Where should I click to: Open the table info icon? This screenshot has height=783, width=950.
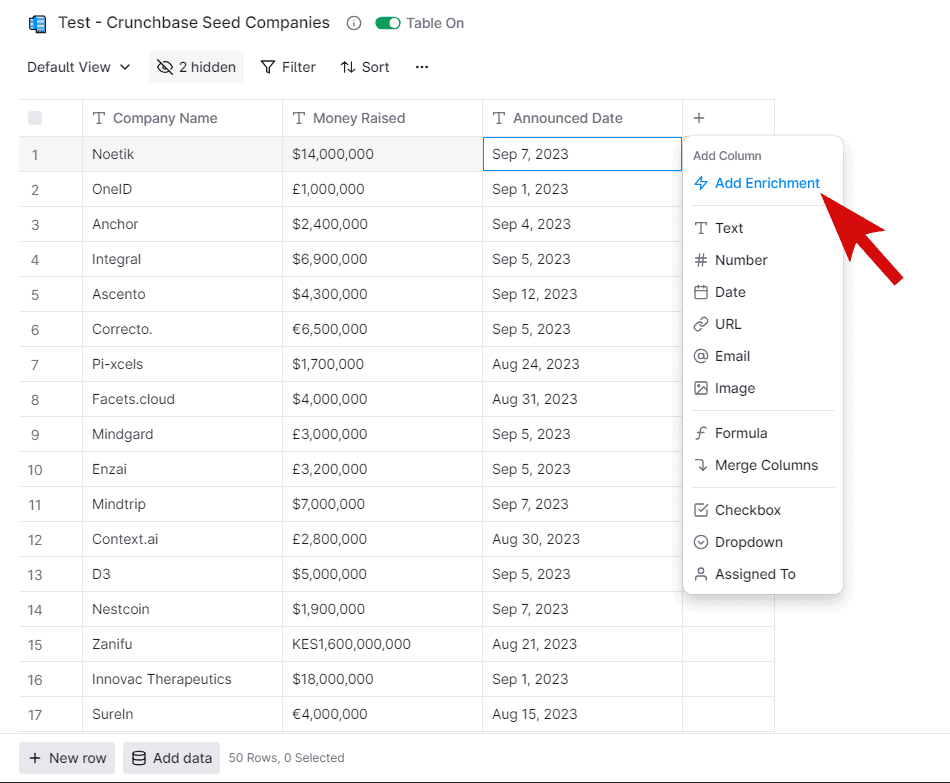[x=354, y=23]
